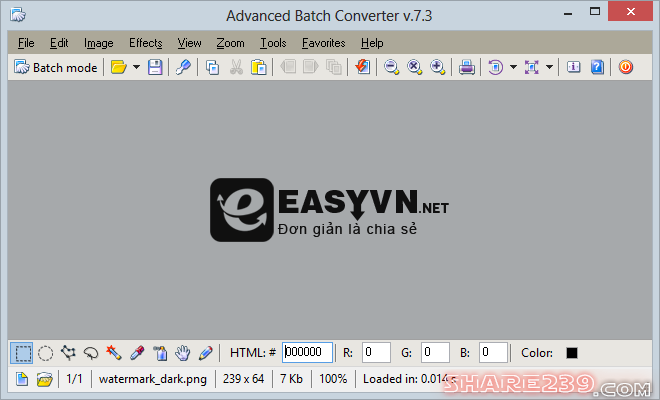Click the red Exit power icon

click(626, 67)
